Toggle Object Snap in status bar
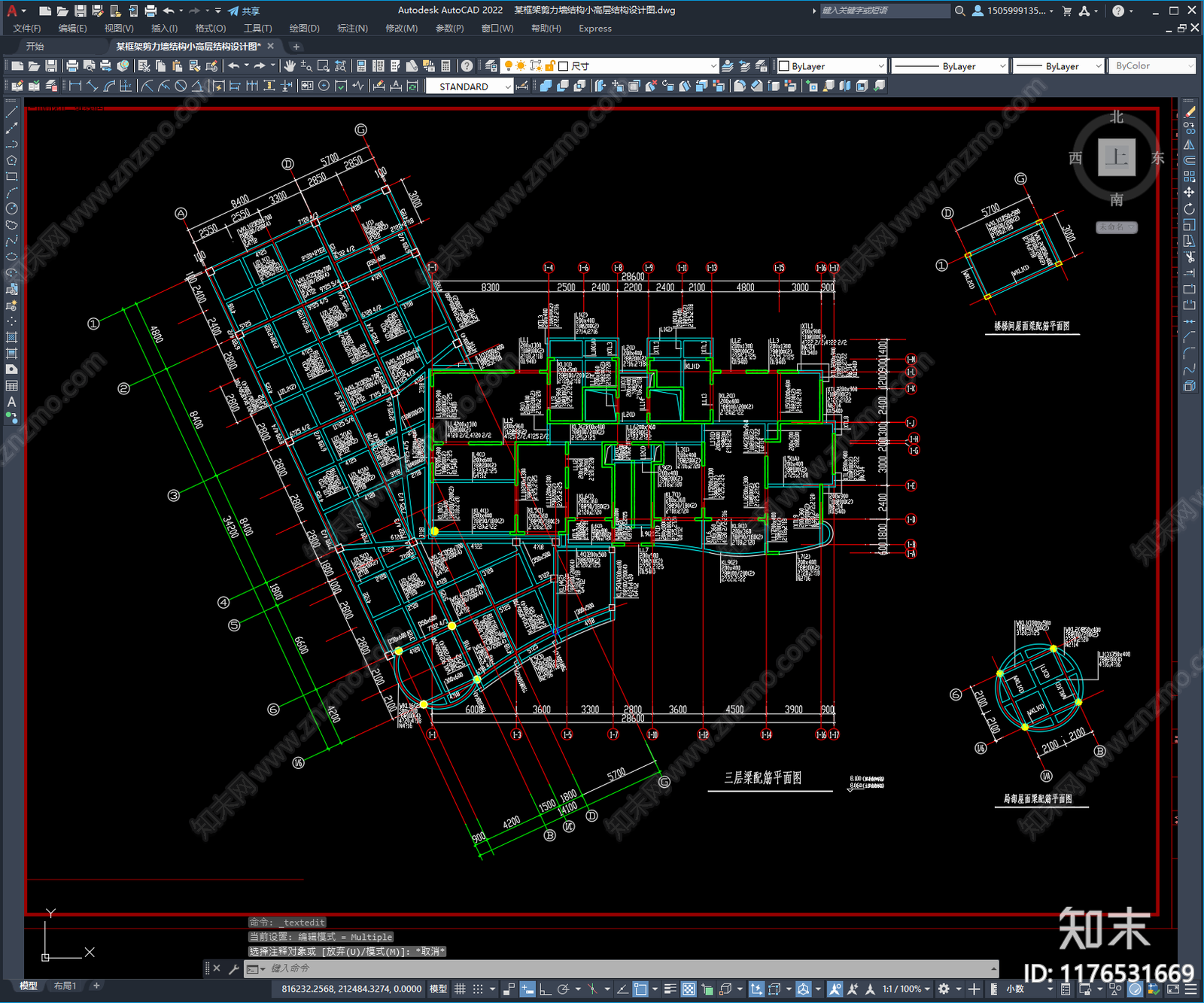The height and width of the screenshot is (1003, 1204). click(x=640, y=989)
